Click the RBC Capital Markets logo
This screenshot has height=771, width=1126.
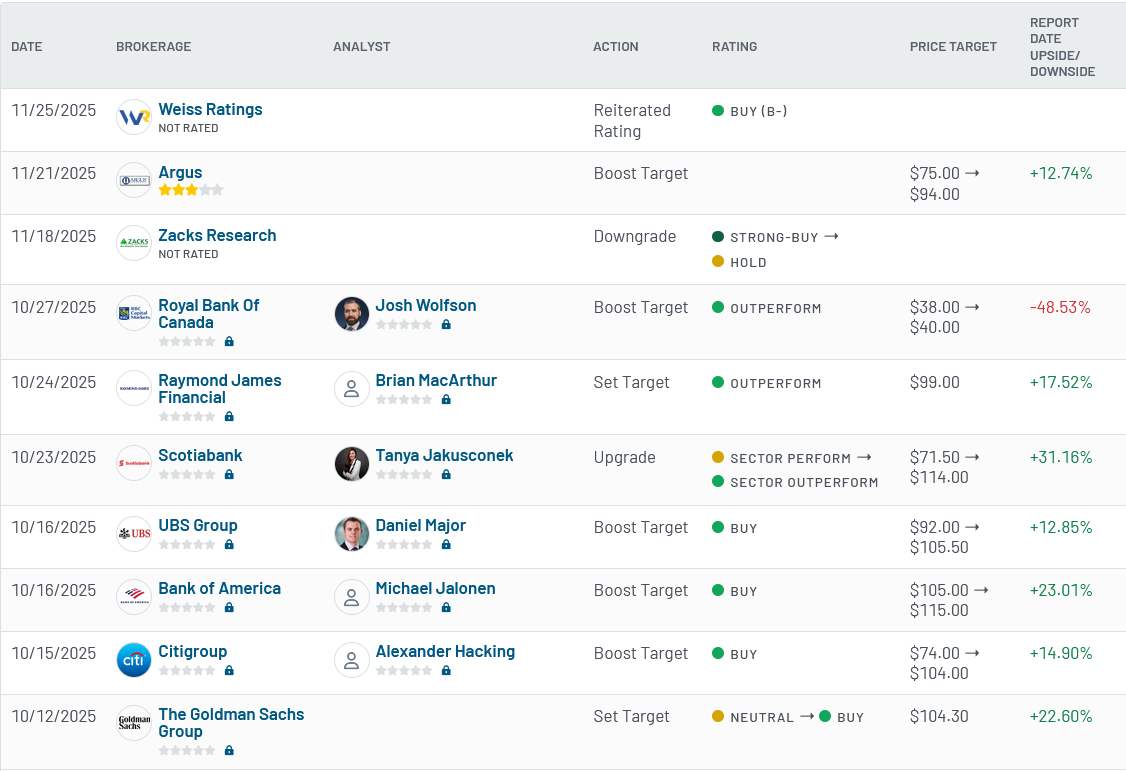tap(134, 314)
